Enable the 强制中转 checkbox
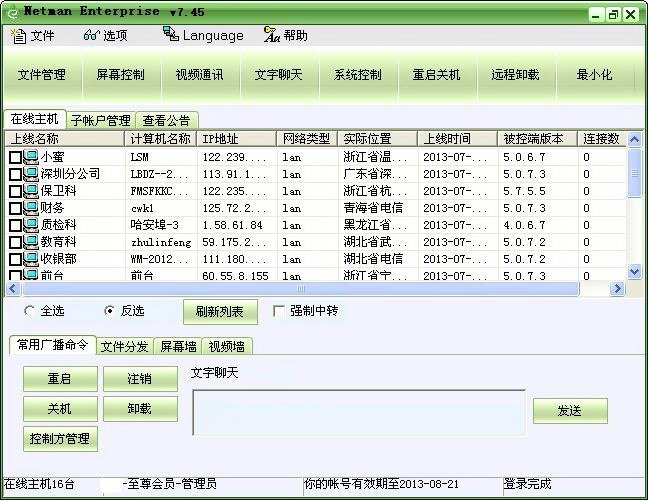The height and width of the screenshot is (500, 648). [x=279, y=311]
